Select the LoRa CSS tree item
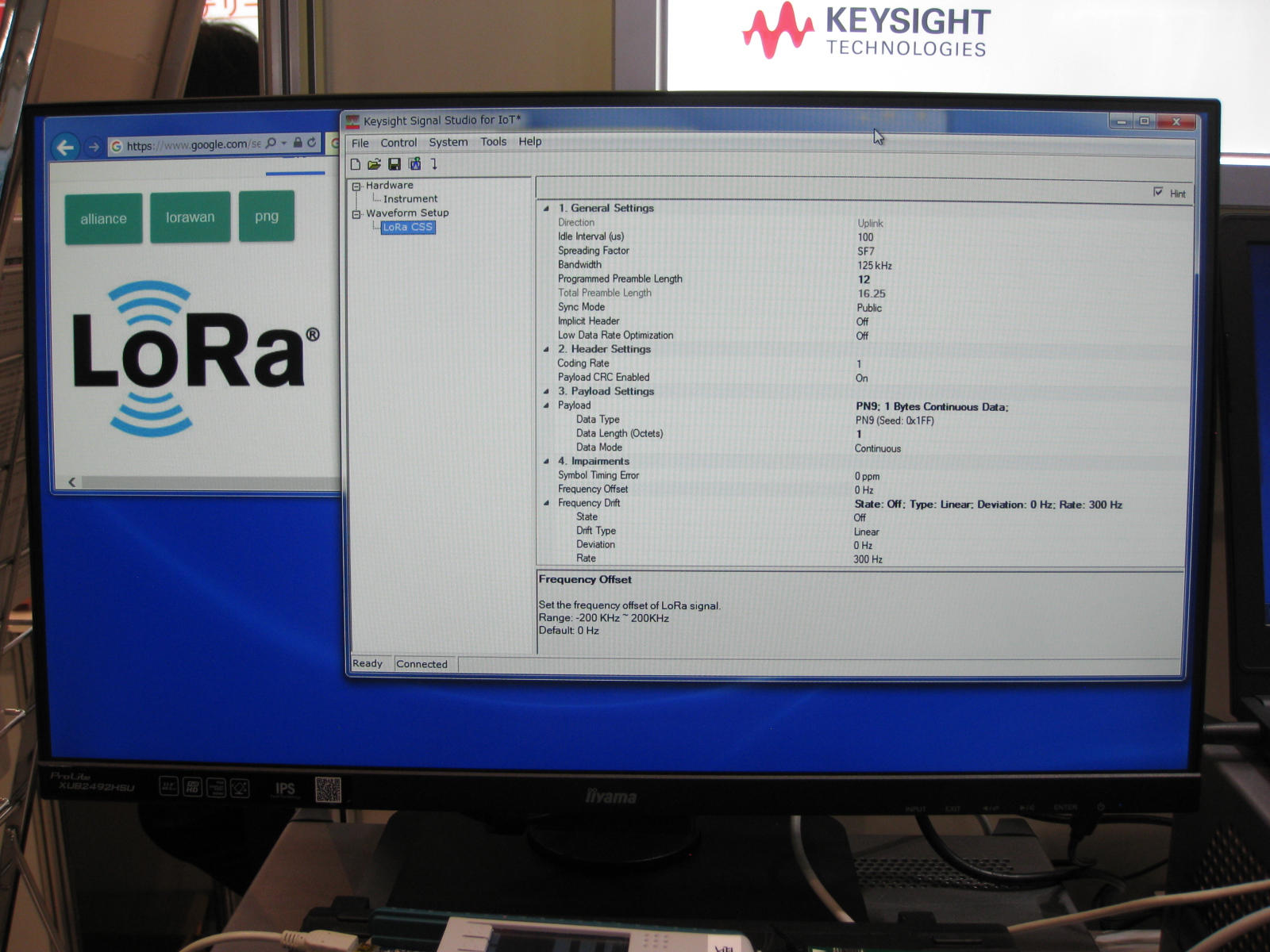 (408, 228)
